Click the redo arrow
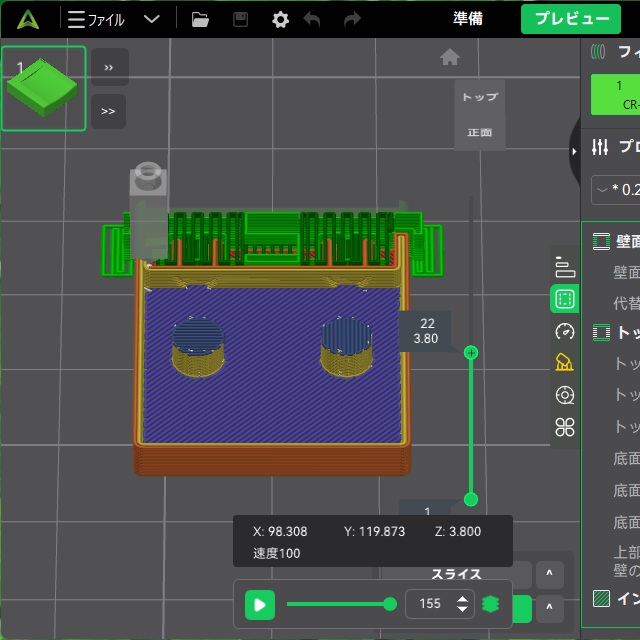This screenshot has height=640, width=640. [352, 19]
